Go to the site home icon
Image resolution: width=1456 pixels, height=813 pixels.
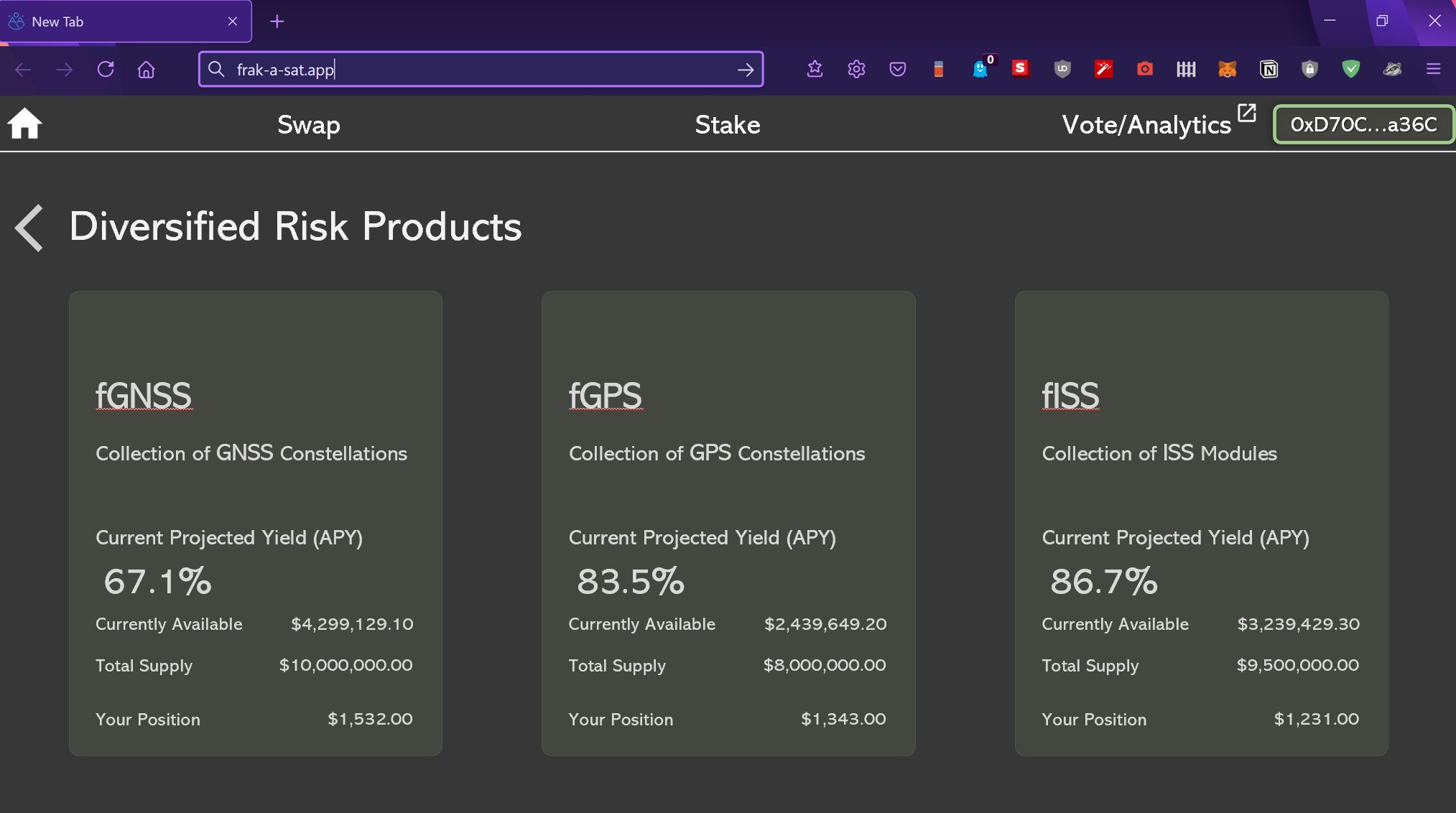(25, 124)
